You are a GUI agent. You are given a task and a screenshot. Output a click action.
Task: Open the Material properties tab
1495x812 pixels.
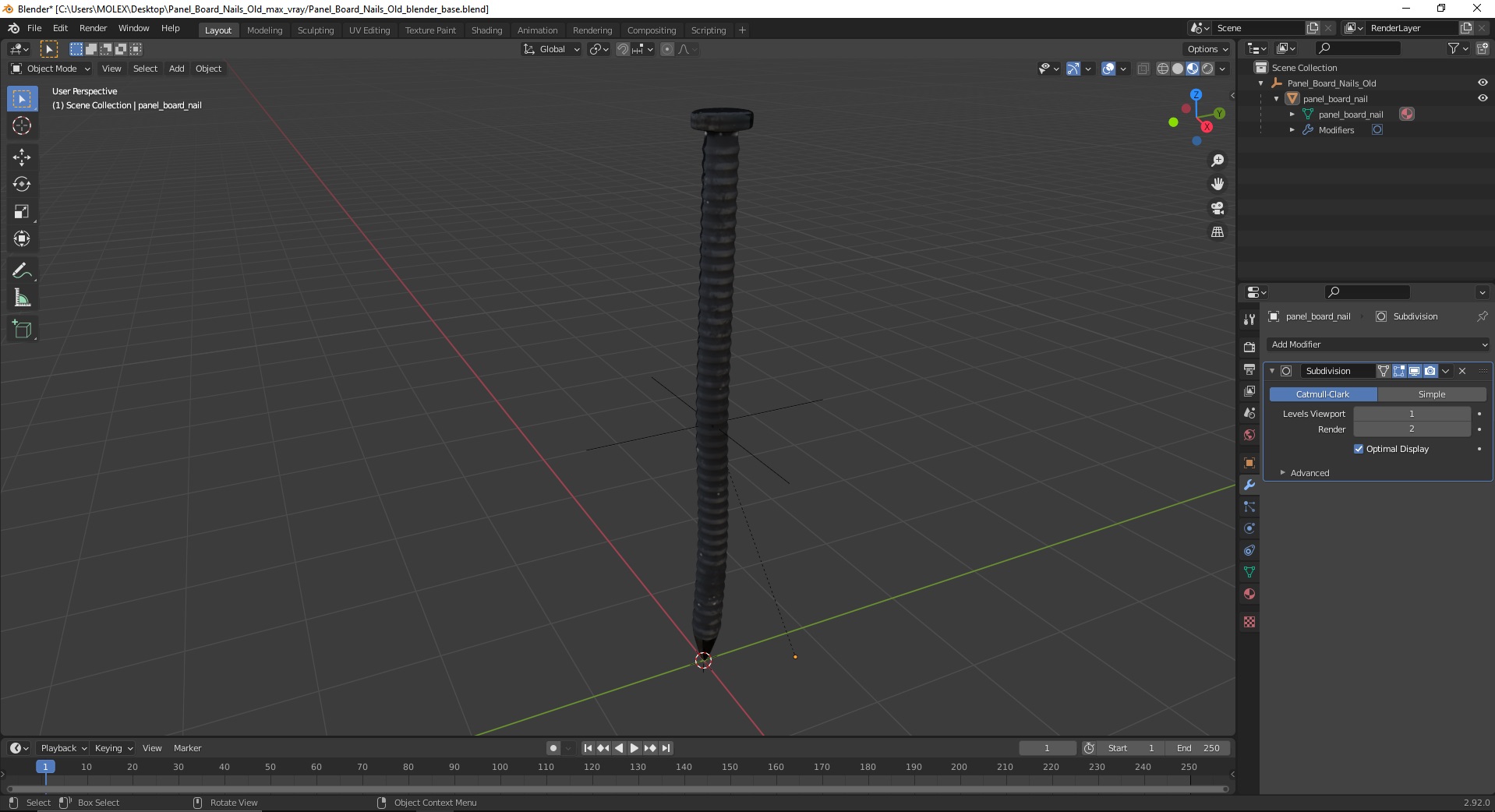(1249, 594)
